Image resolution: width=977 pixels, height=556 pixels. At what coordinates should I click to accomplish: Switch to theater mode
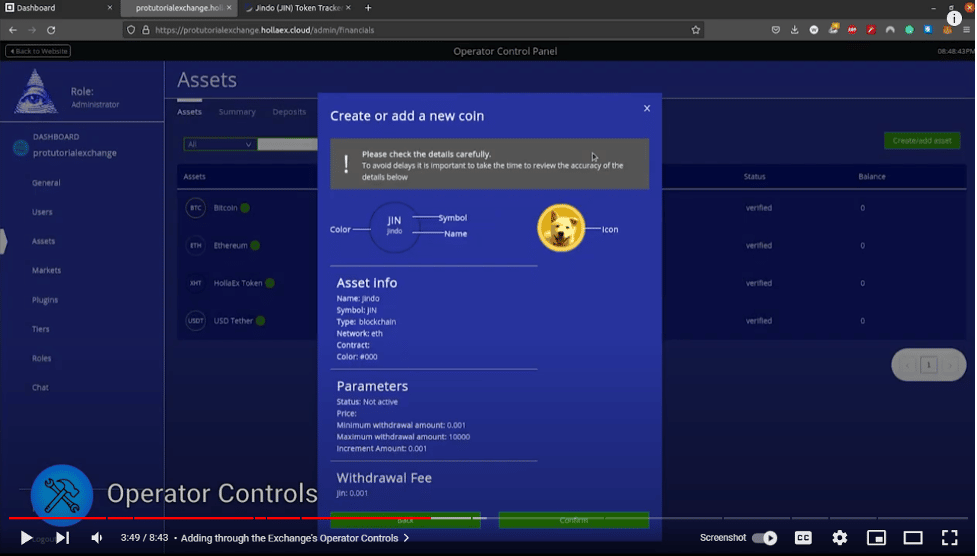tap(913, 537)
